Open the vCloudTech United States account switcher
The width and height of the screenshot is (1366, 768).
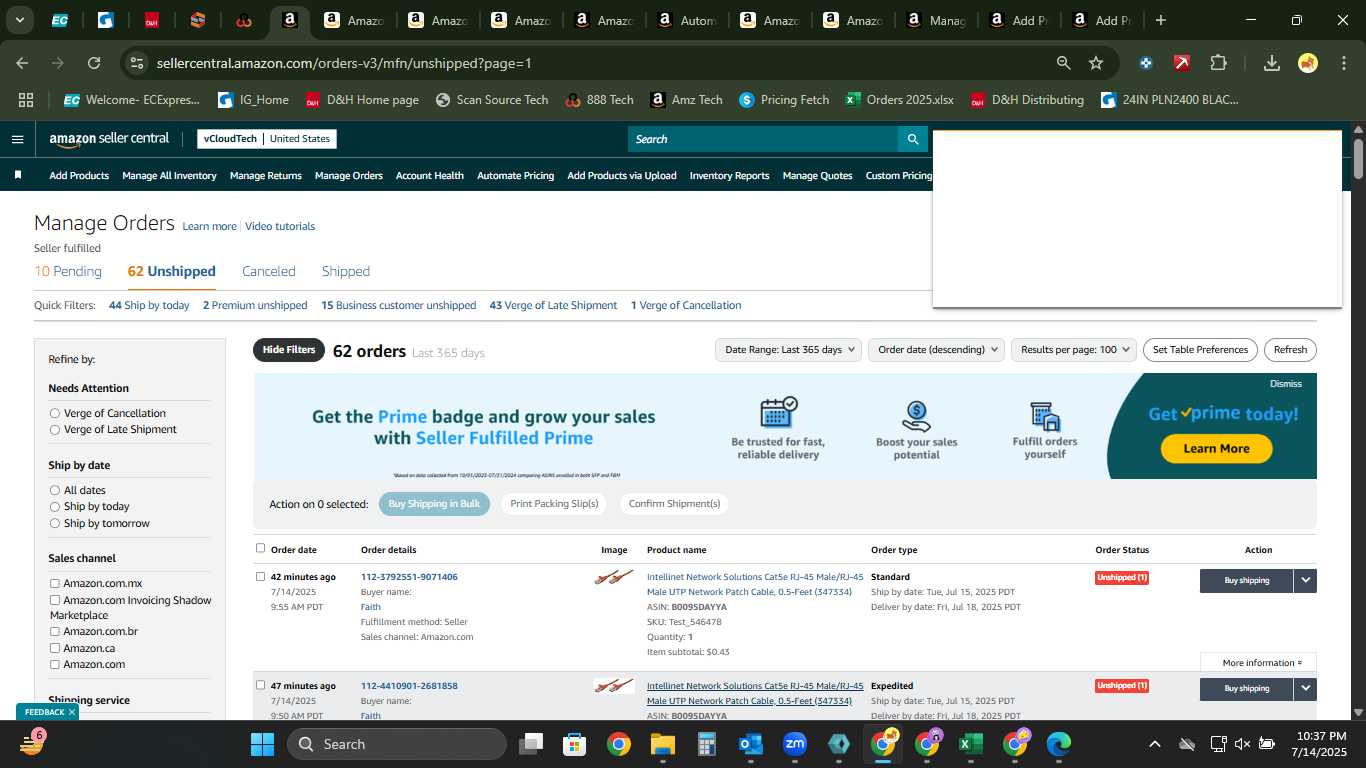(x=267, y=139)
